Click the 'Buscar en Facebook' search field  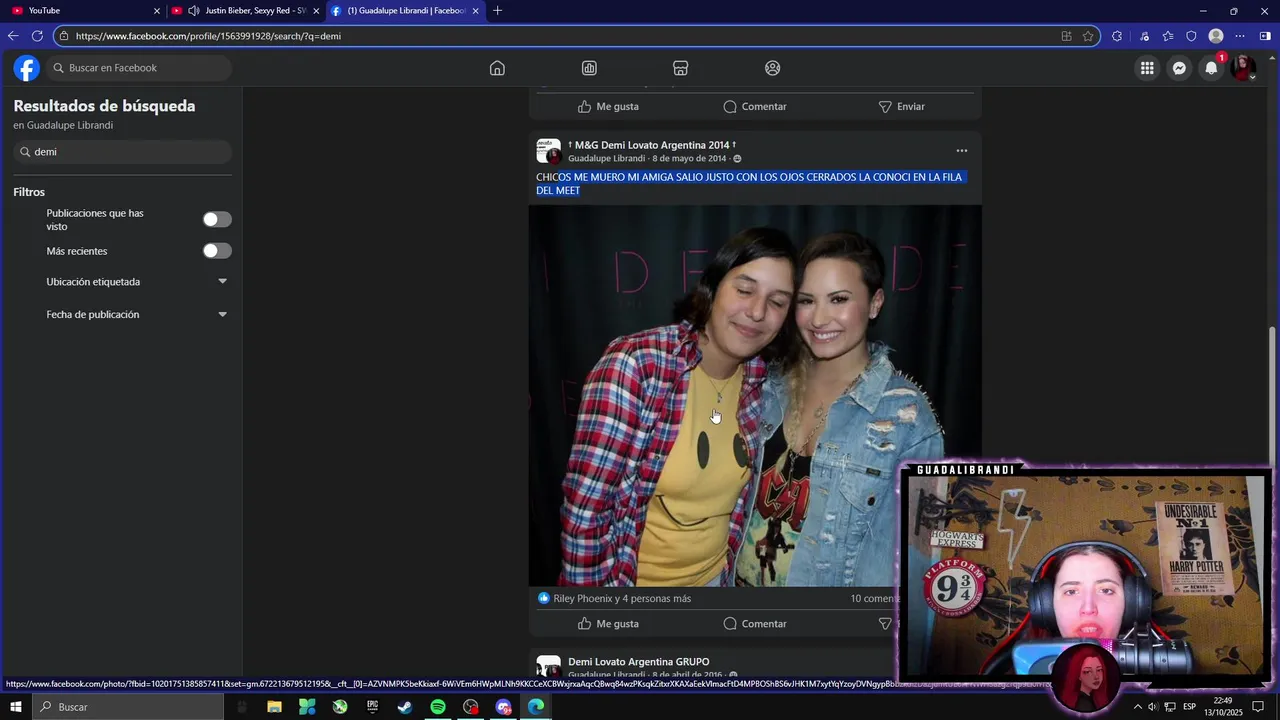click(x=138, y=68)
